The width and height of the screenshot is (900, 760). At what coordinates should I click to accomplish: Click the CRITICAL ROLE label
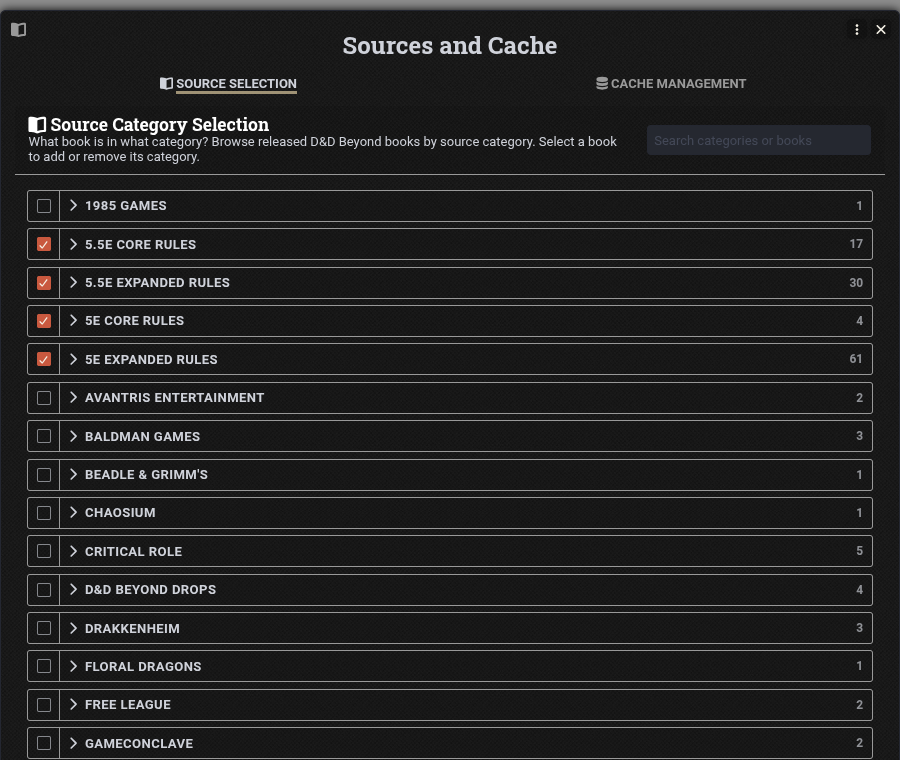[133, 552]
